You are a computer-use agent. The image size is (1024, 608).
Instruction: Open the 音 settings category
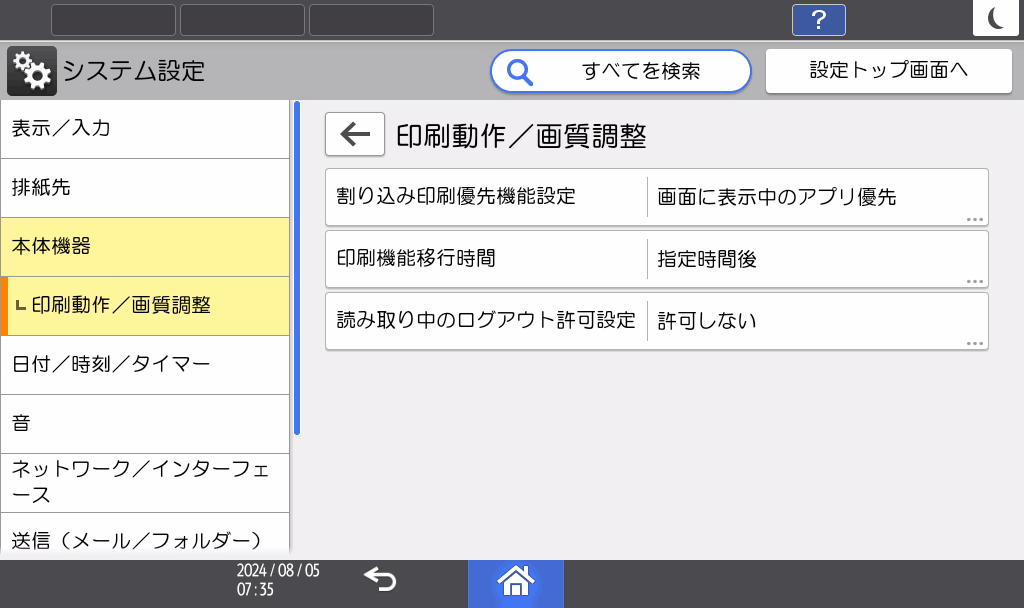point(145,423)
